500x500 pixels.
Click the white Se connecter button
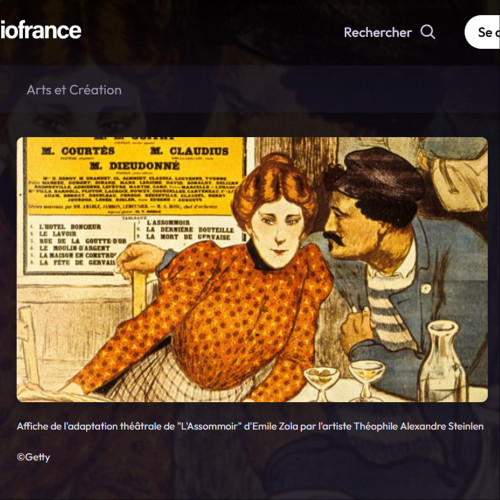(x=482, y=32)
